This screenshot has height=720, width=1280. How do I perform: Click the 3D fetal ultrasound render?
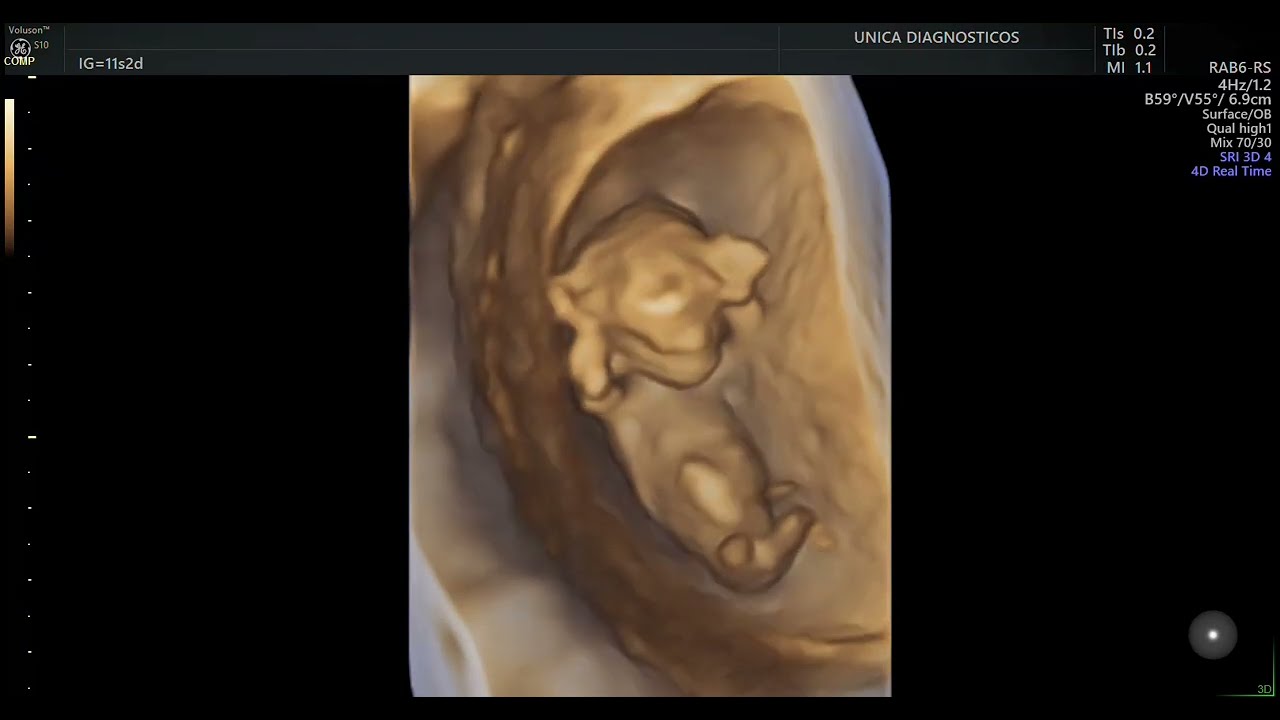(x=650, y=386)
